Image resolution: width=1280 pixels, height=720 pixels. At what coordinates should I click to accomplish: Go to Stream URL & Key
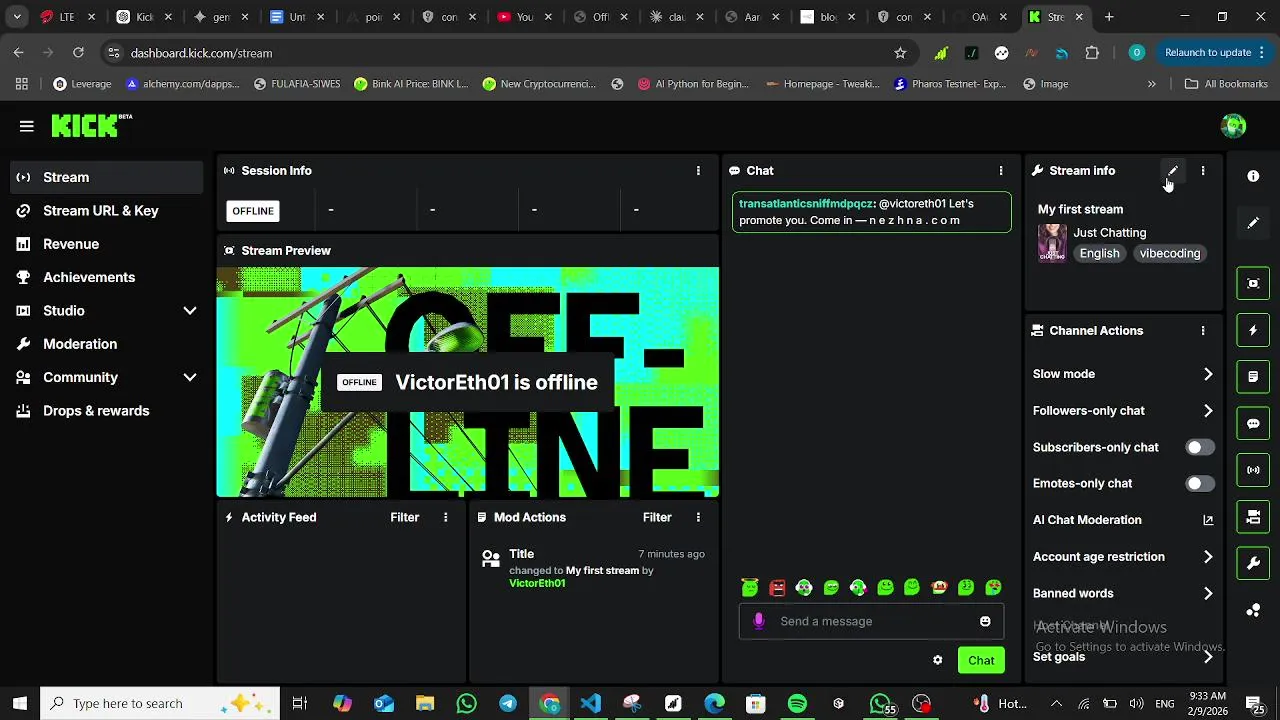coord(106,211)
